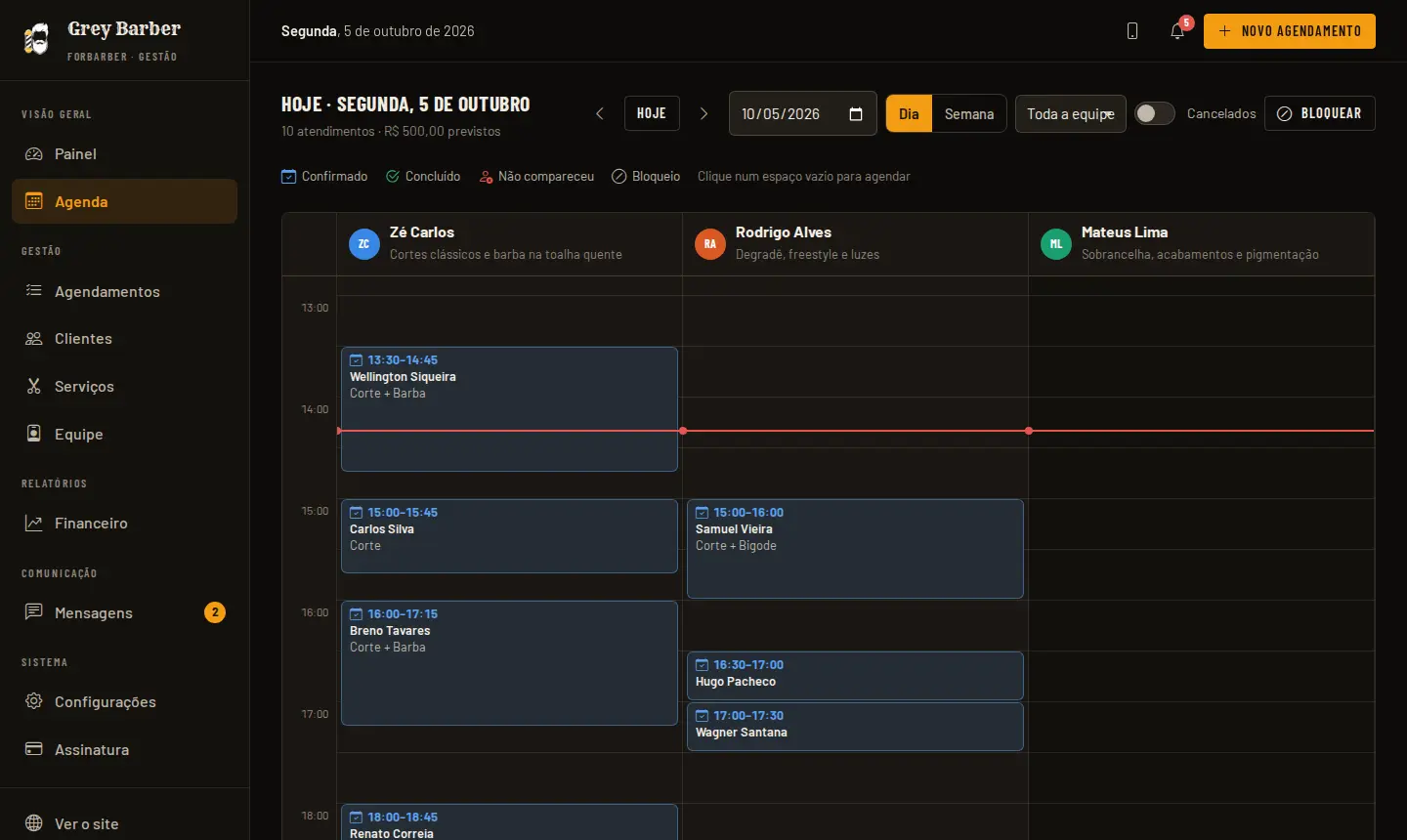
Task: Open the calendar picker icon in date field
Action: point(856,114)
